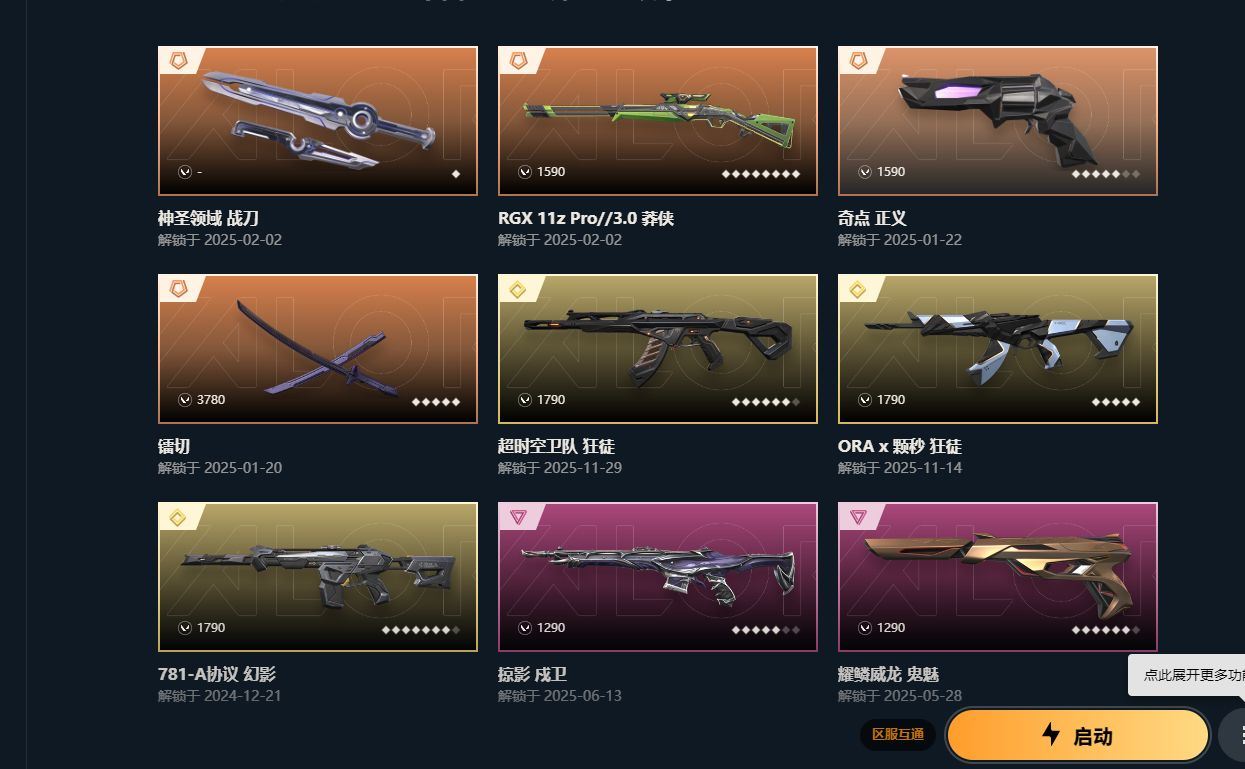Image resolution: width=1245 pixels, height=769 pixels.
Task: Click the lightning bolt icon in 启动 button
Action: (x=1051, y=735)
